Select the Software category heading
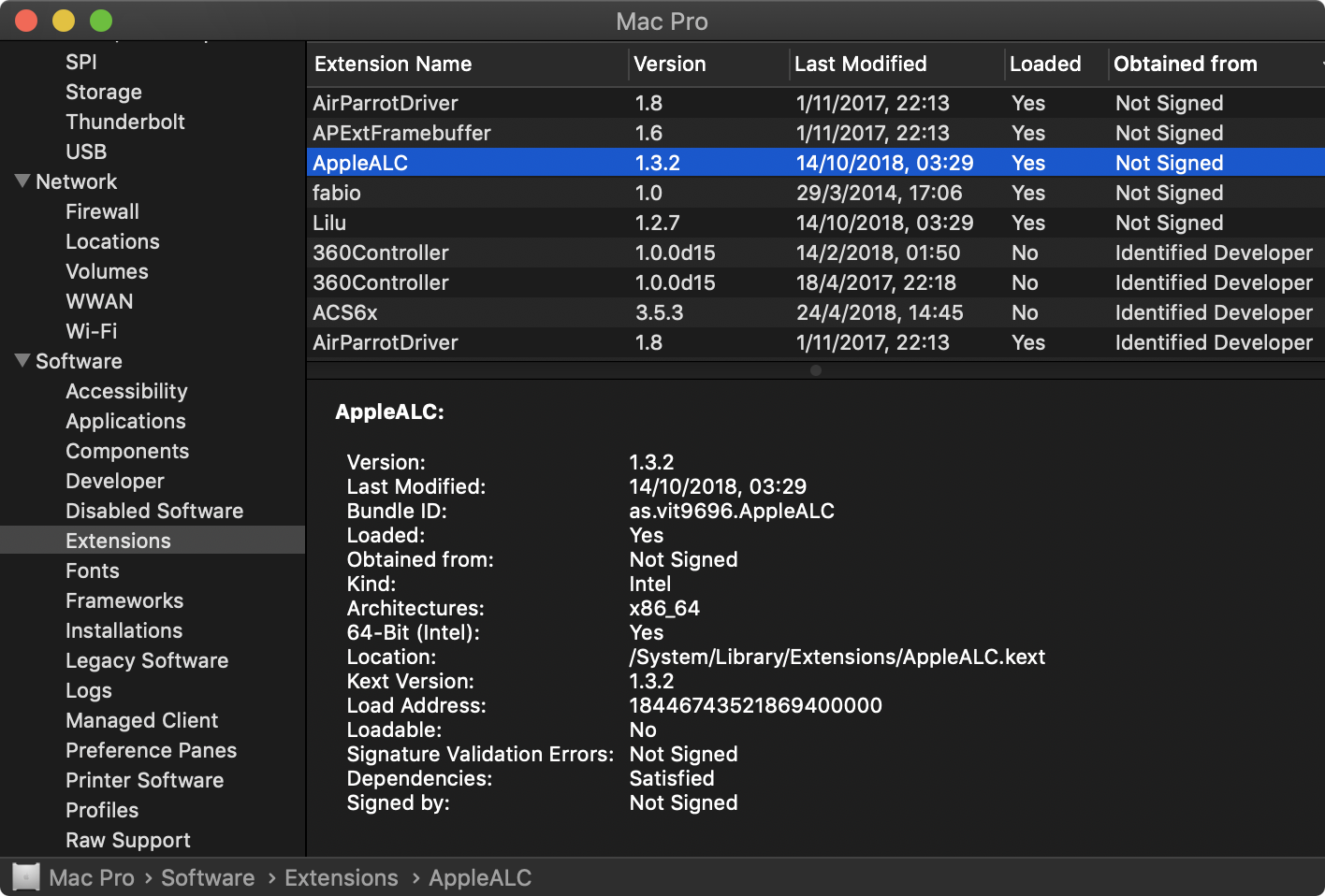The height and width of the screenshot is (896, 1325). point(79,361)
